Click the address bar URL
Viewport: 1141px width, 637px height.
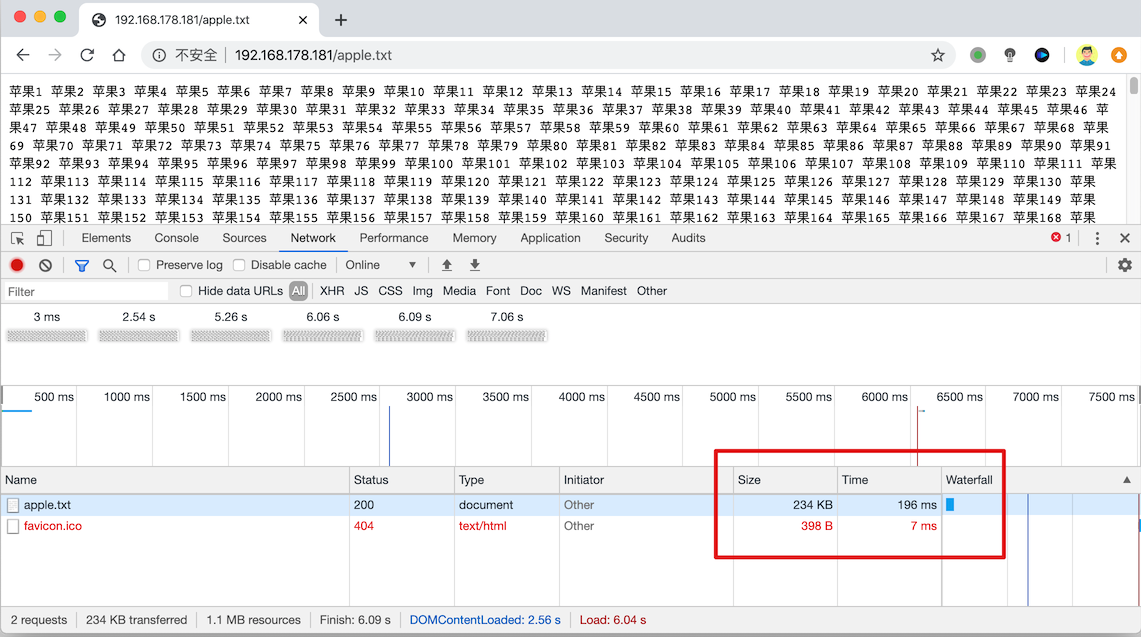pos(313,55)
